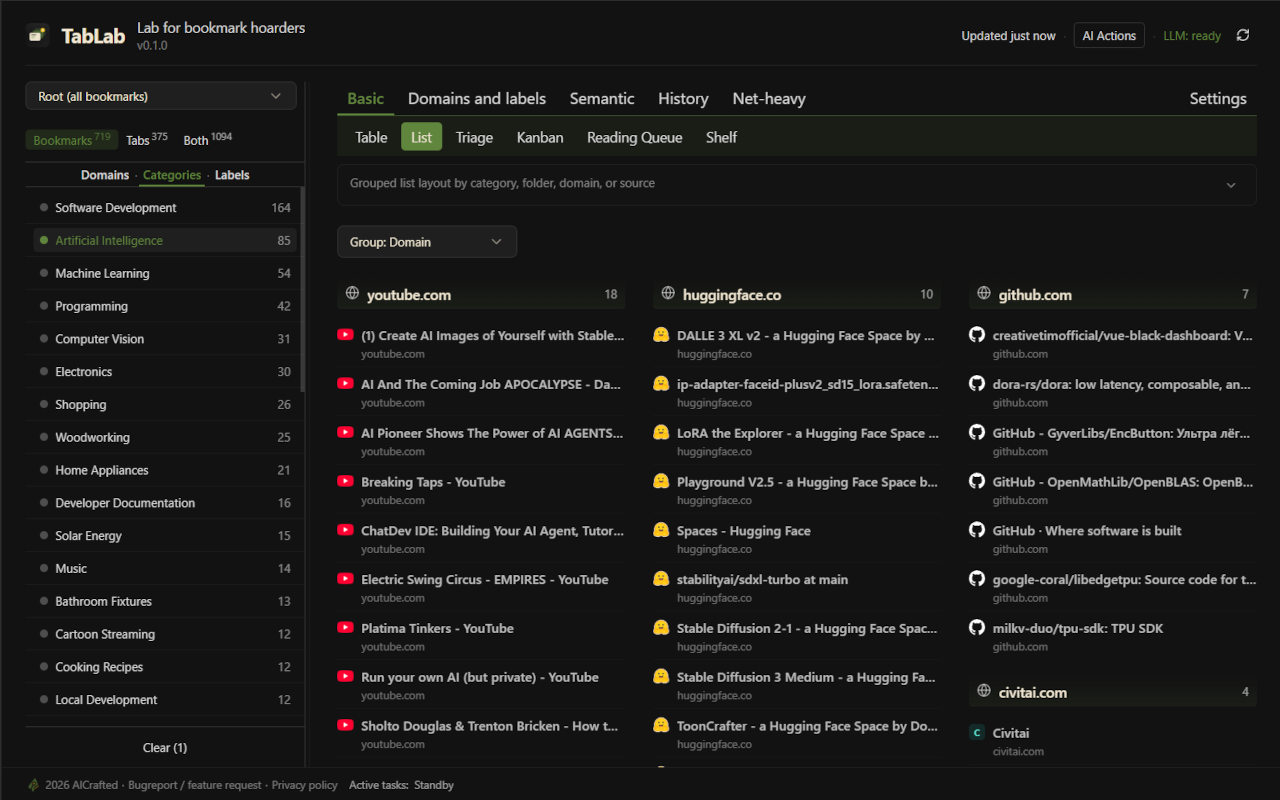The width and height of the screenshot is (1280, 800).
Task: Select the Tabs 375 filter
Action: 147,140
